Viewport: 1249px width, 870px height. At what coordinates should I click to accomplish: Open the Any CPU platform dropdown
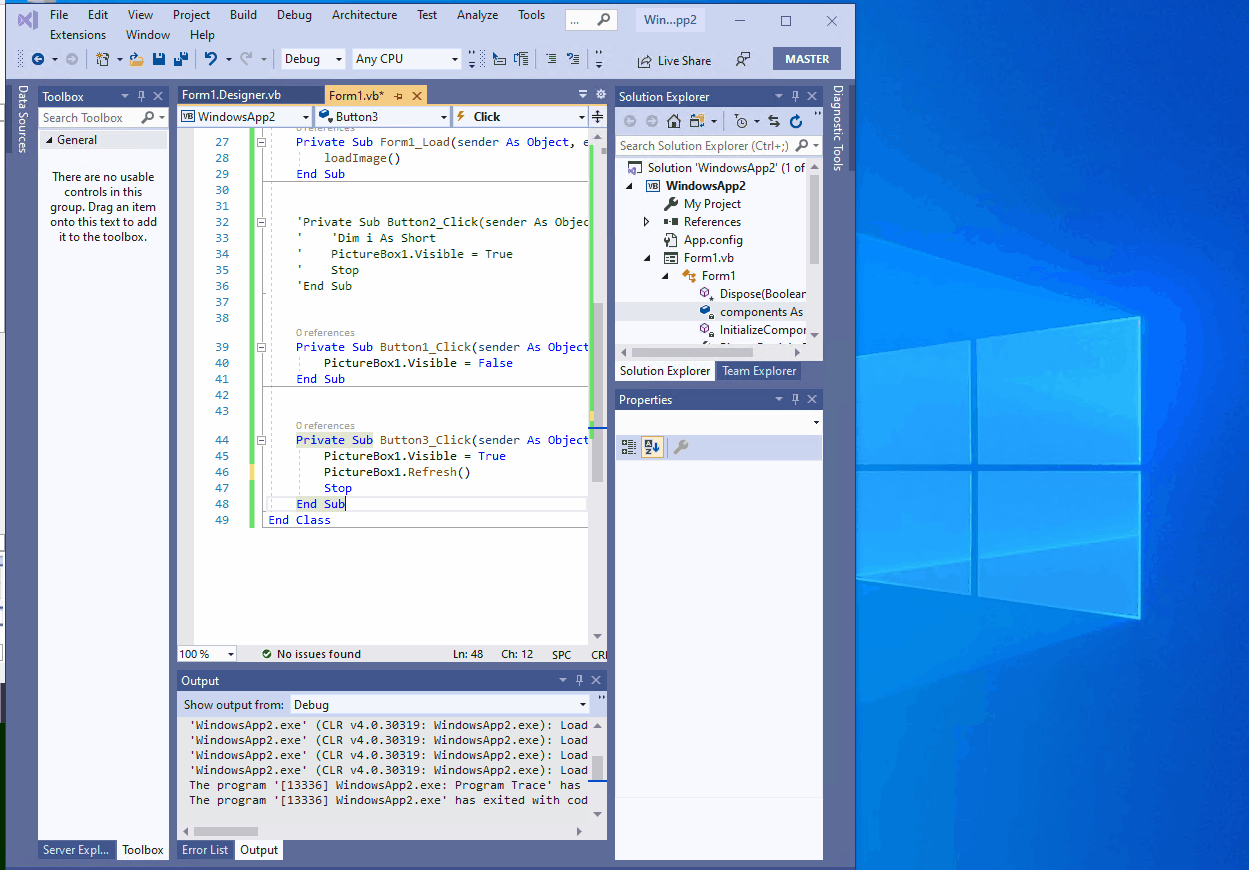click(406, 59)
